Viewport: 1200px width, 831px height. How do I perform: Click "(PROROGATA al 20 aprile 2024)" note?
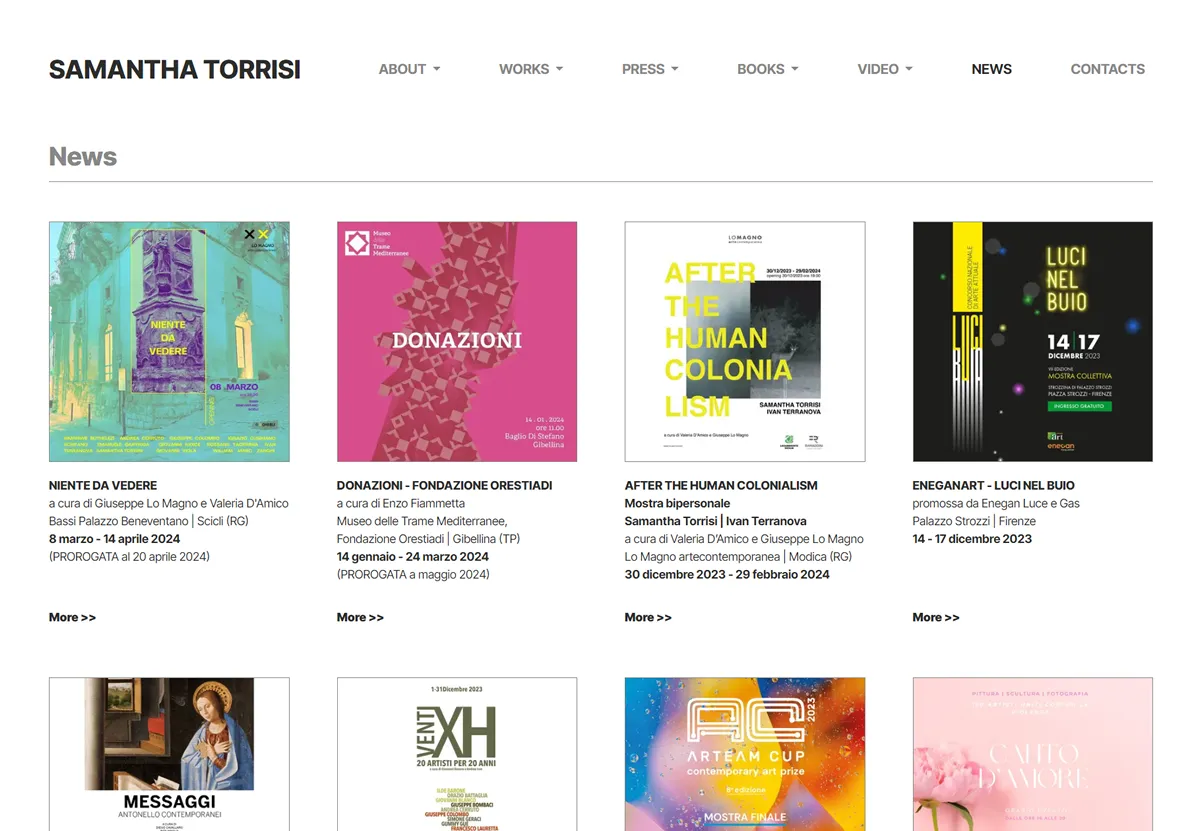click(129, 557)
